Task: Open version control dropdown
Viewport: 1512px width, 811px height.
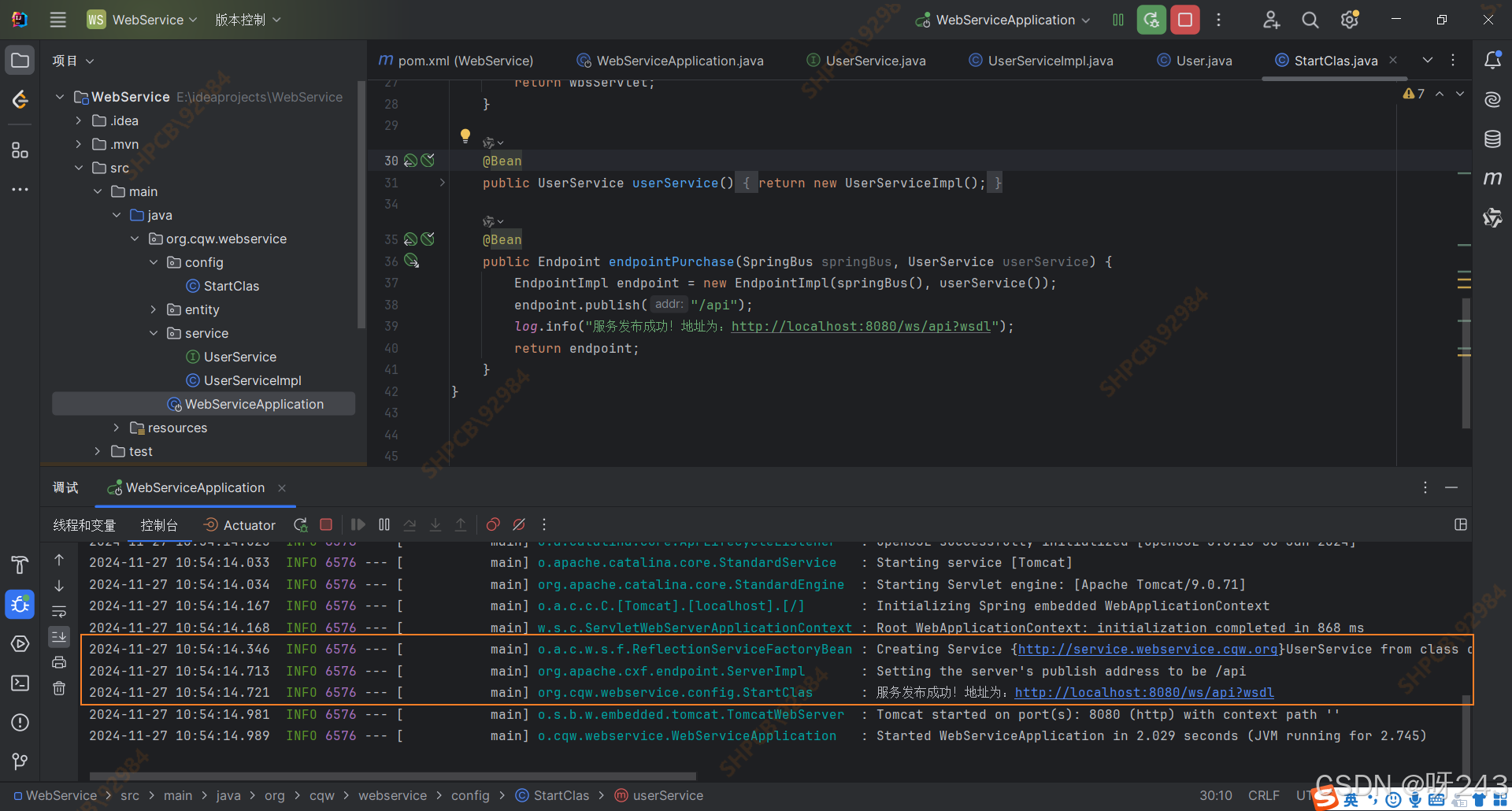Action: pyautogui.click(x=248, y=20)
